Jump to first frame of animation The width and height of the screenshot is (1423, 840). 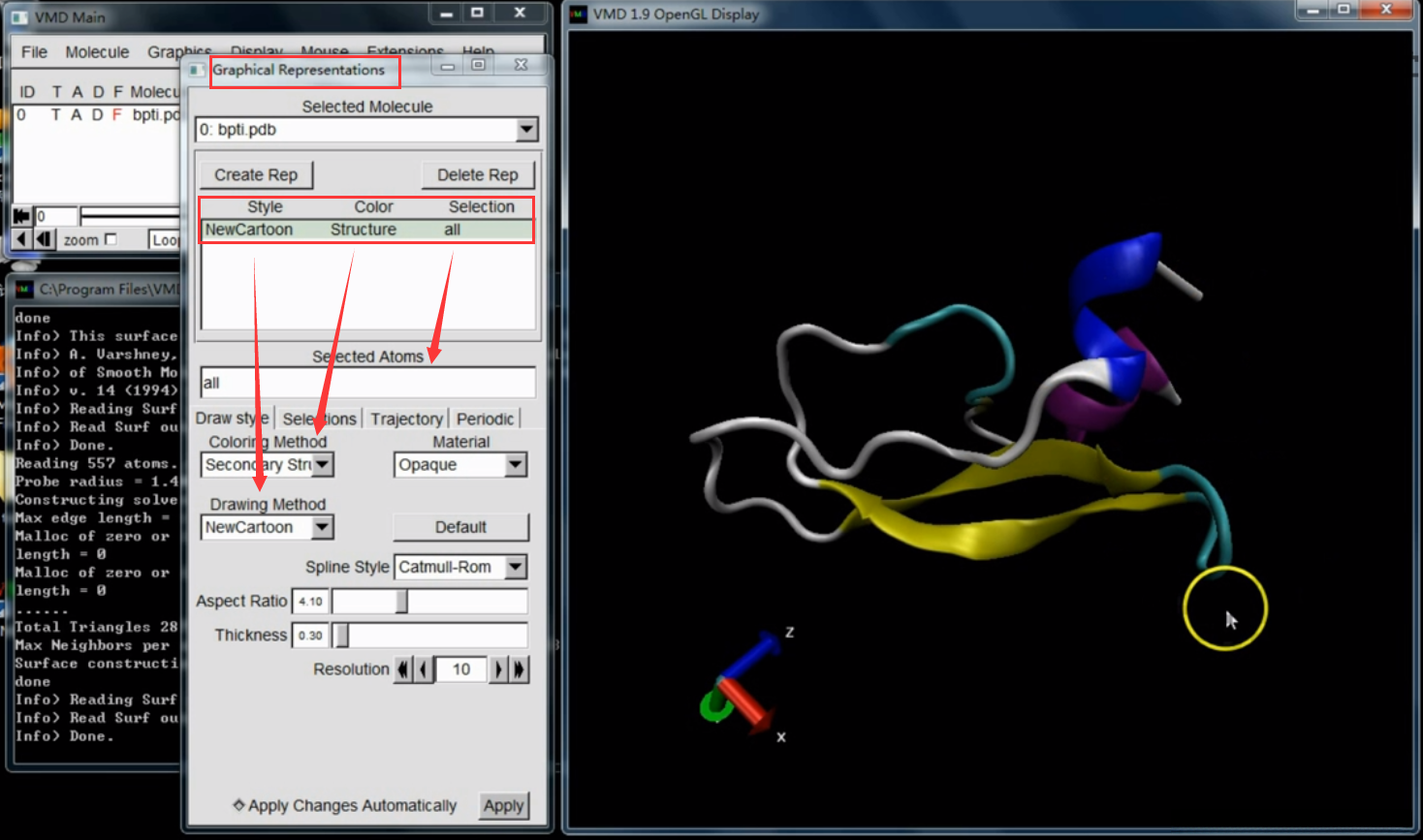click(21, 216)
